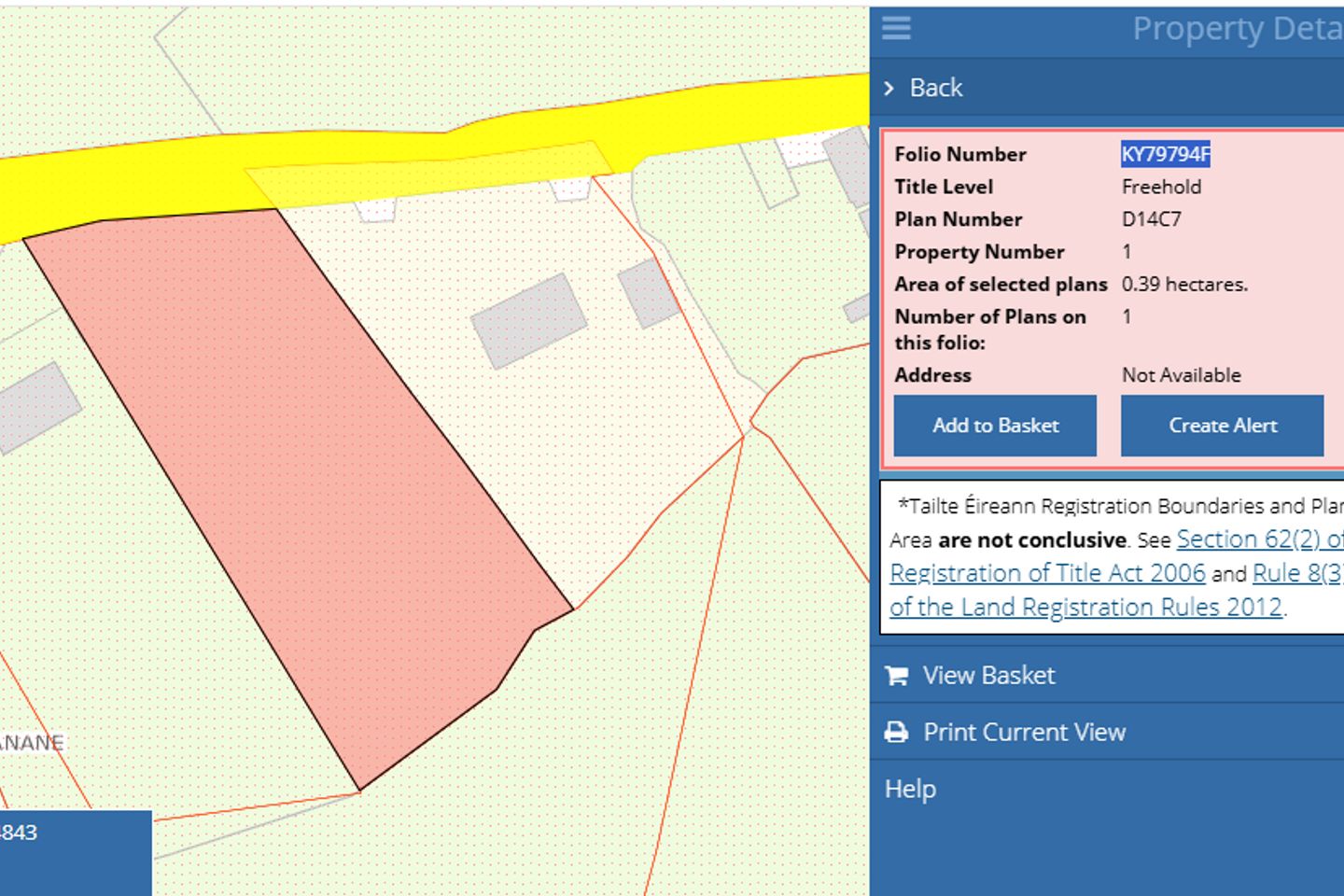Go back using the Back label
The height and width of the screenshot is (896, 1344).
(936, 88)
